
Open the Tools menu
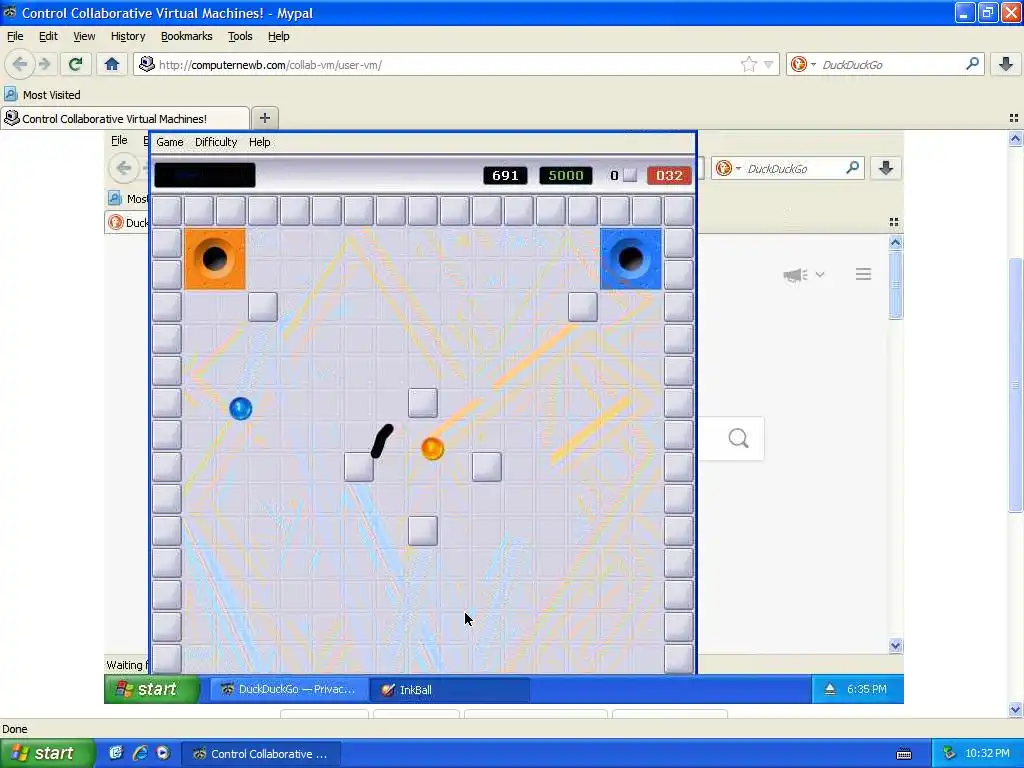[x=240, y=36]
